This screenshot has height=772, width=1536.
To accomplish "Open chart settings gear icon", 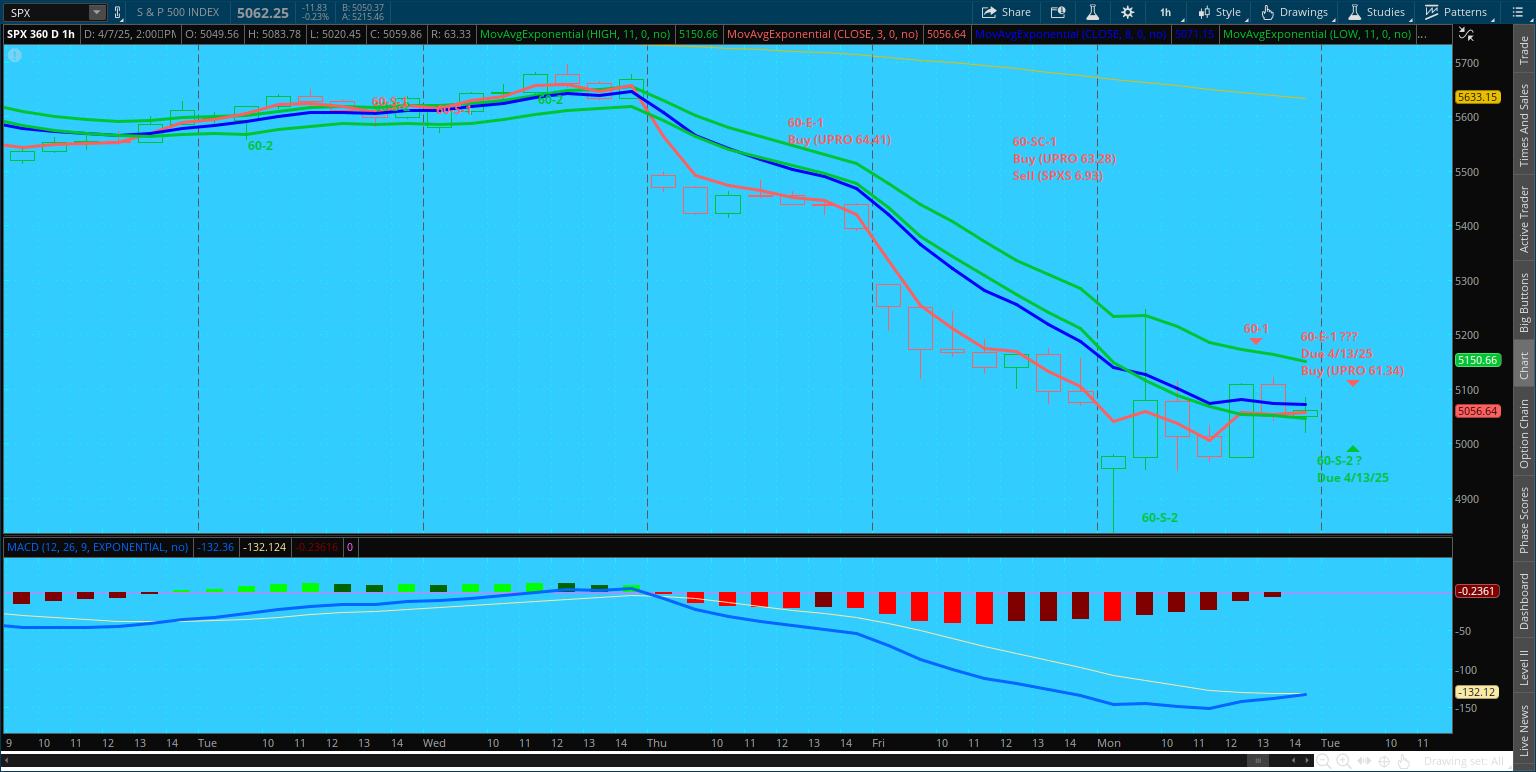I will coord(1128,12).
